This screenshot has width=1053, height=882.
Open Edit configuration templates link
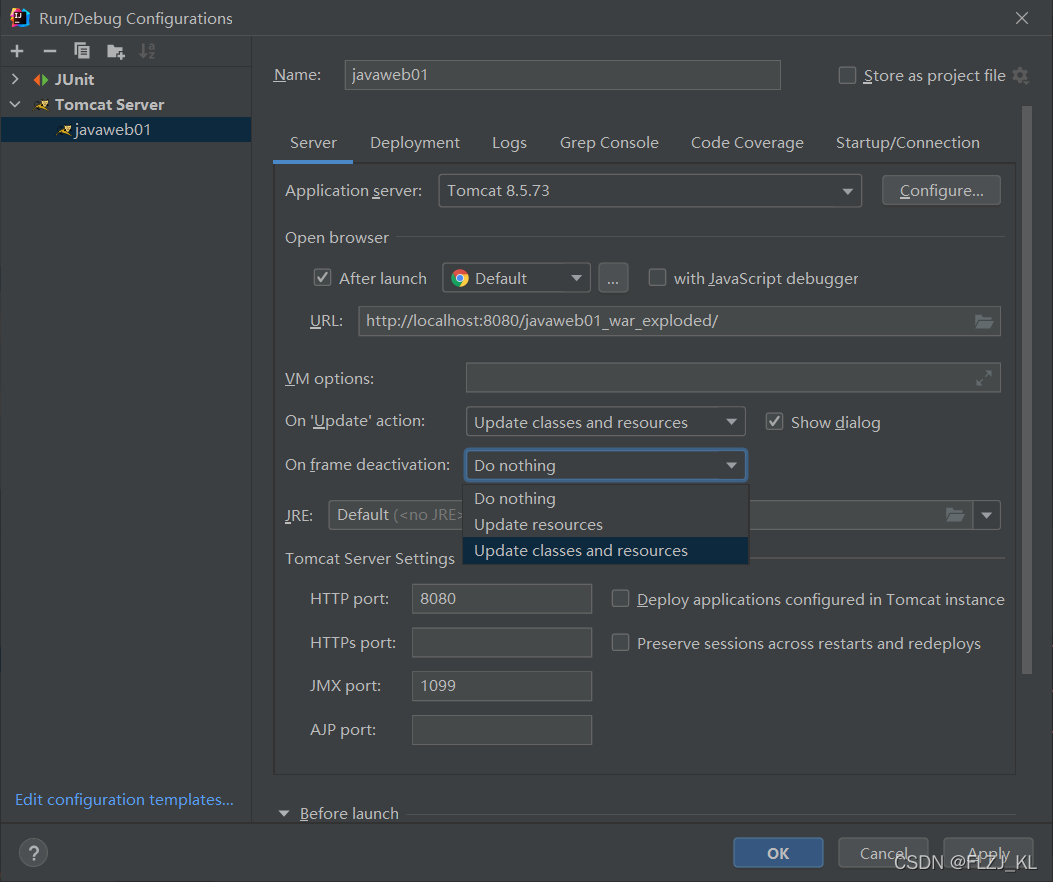tap(124, 799)
